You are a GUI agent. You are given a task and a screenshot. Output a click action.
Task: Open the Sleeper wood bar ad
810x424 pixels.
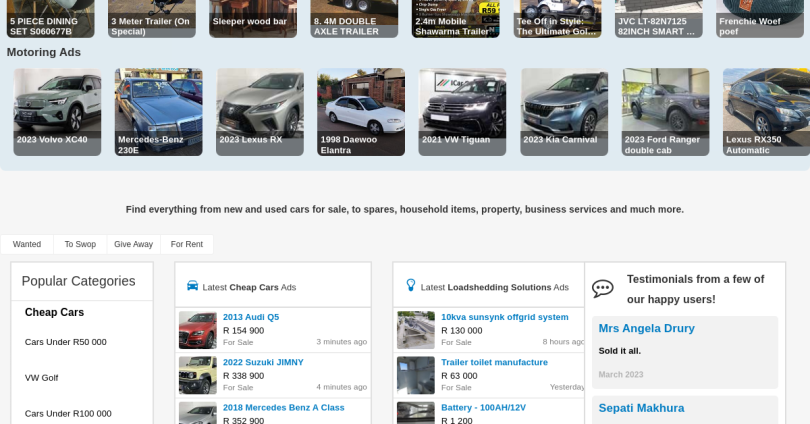(x=253, y=19)
